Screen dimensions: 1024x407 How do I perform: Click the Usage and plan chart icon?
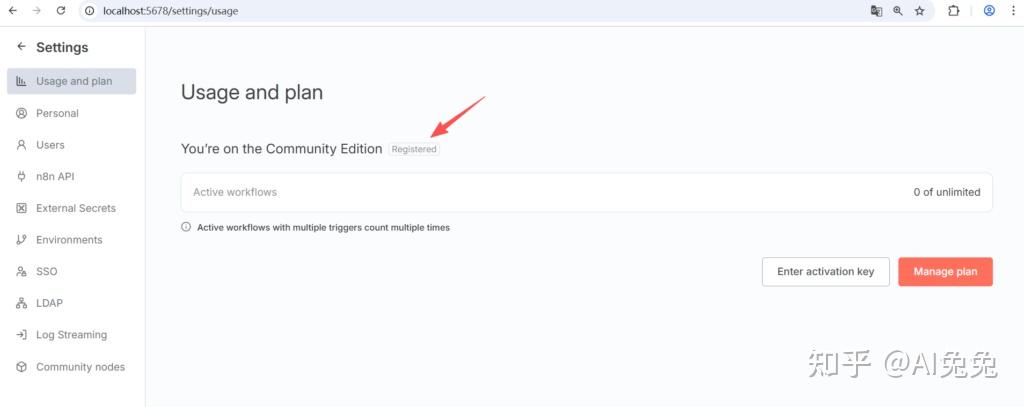click(x=22, y=81)
